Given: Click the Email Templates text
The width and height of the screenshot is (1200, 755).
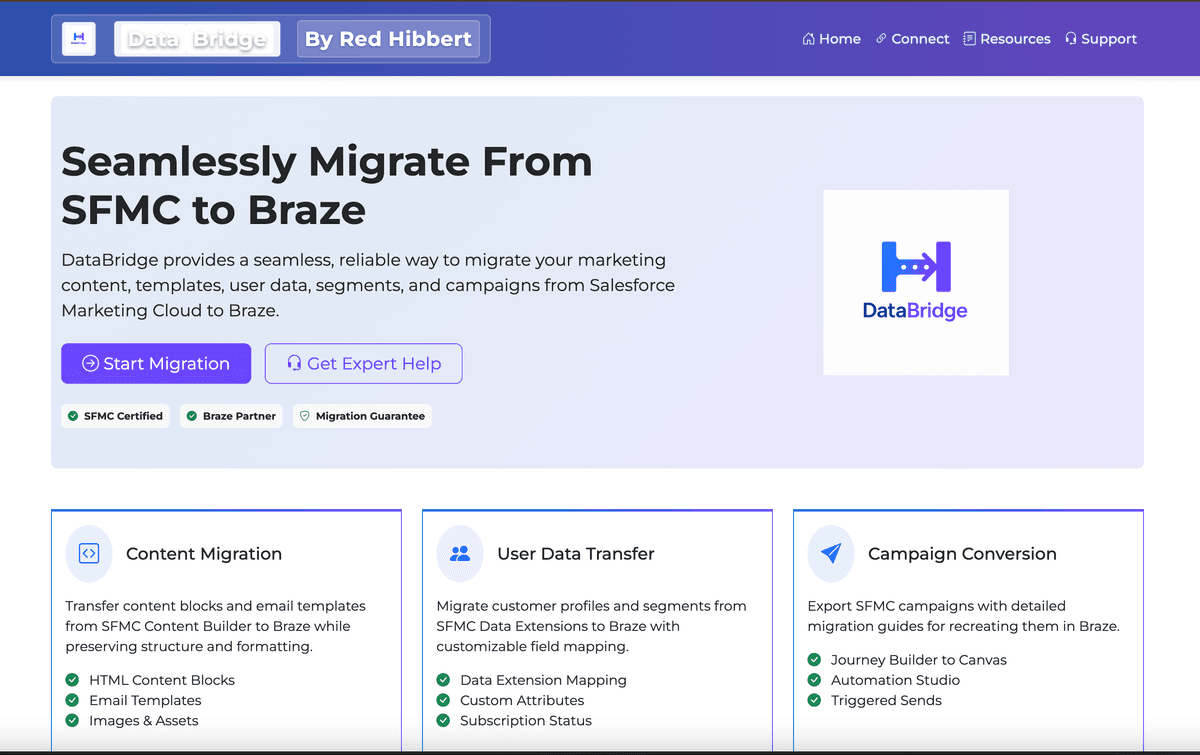Looking at the screenshot, I should pyautogui.click(x=145, y=700).
